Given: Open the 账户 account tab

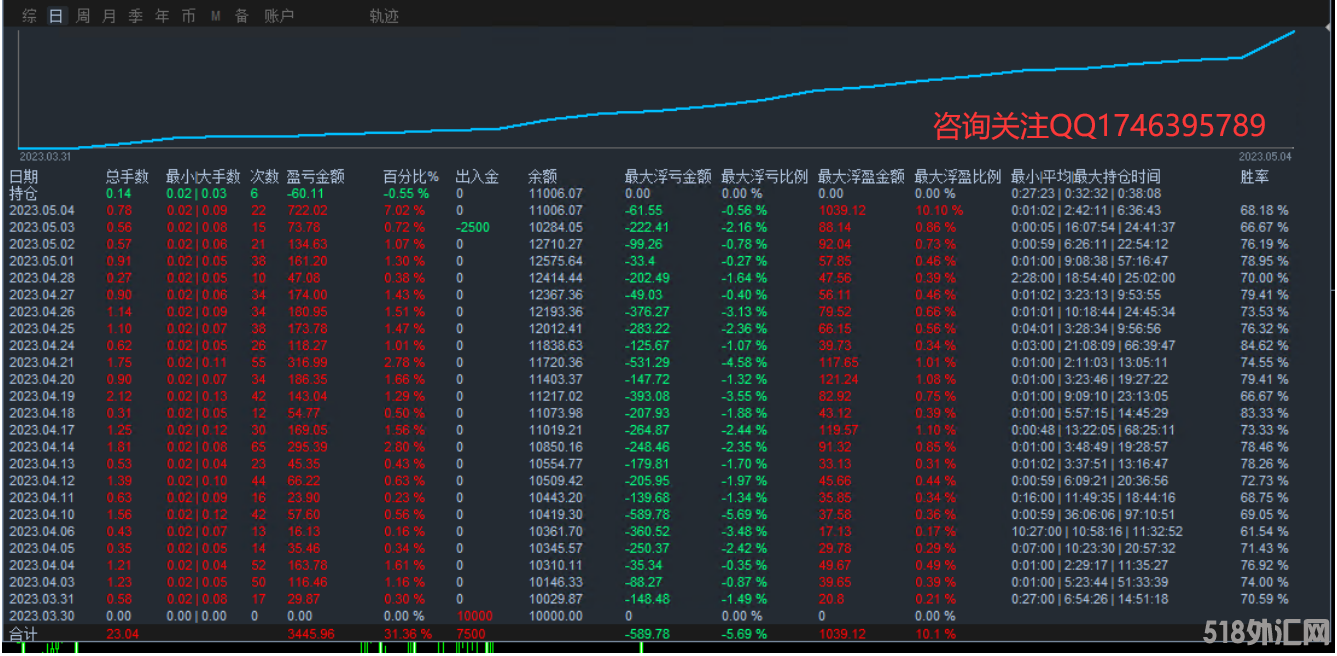Looking at the screenshot, I should click(279, 16).
